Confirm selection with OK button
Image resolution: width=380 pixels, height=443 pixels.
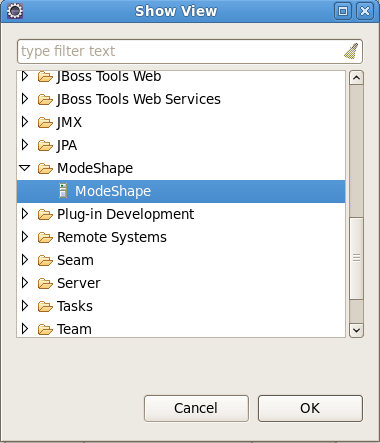310,408
